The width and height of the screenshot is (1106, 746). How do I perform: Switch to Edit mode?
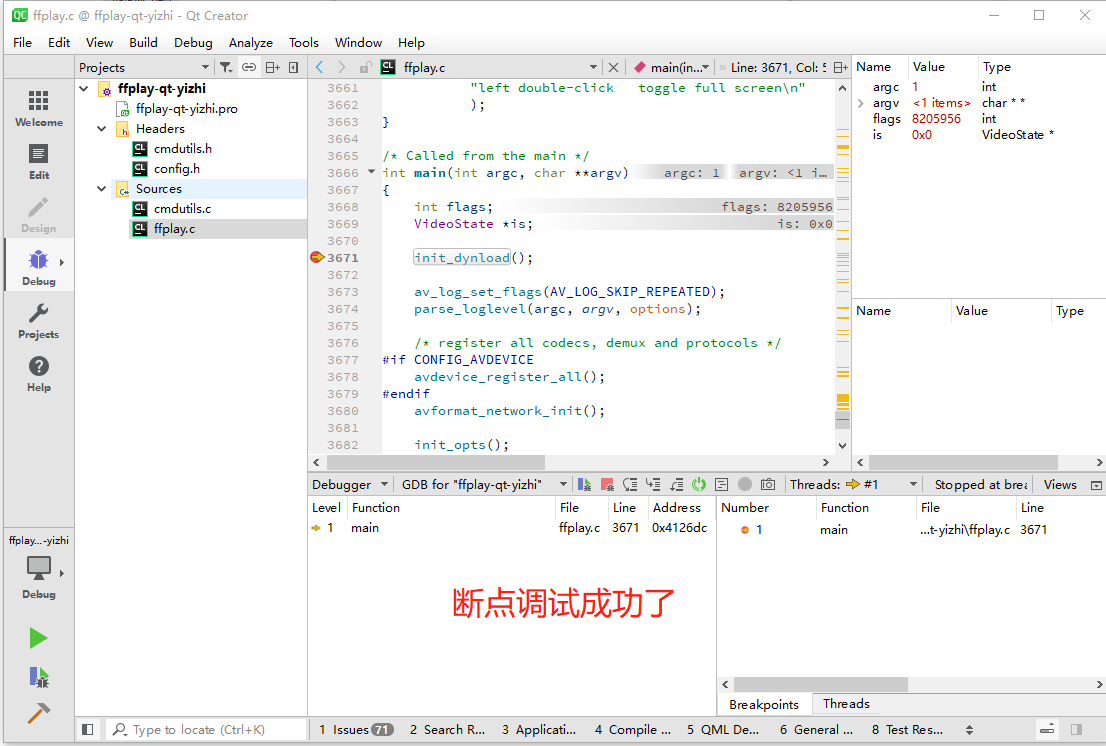click(x=39, y=161)
